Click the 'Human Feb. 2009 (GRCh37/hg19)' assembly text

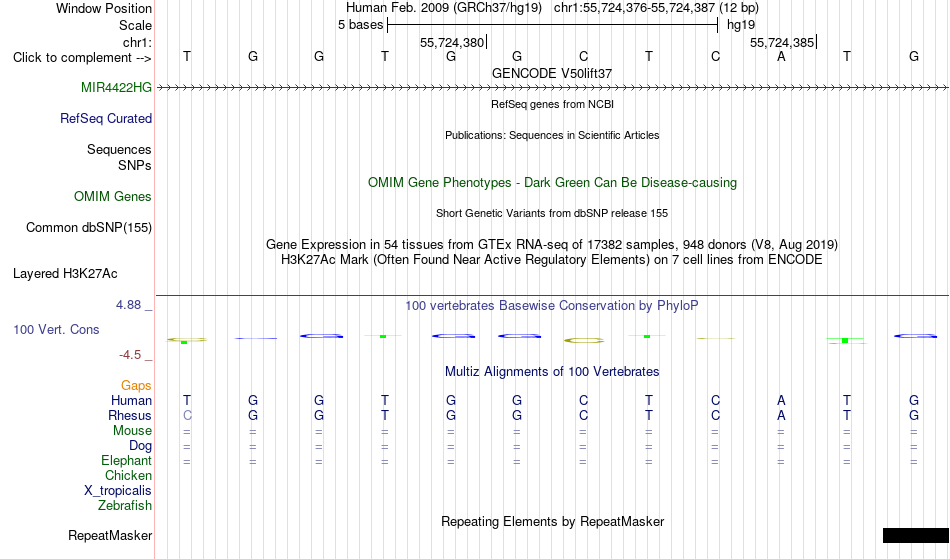coord(444,8)
